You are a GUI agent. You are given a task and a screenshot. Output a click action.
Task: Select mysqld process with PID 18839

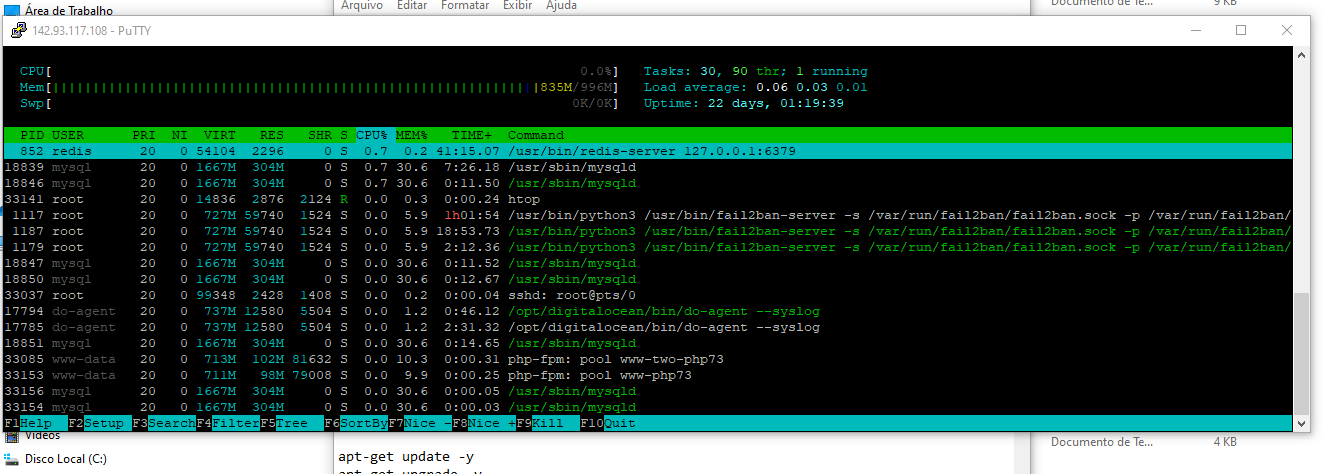pyautogui.click(x=648, y=167)
